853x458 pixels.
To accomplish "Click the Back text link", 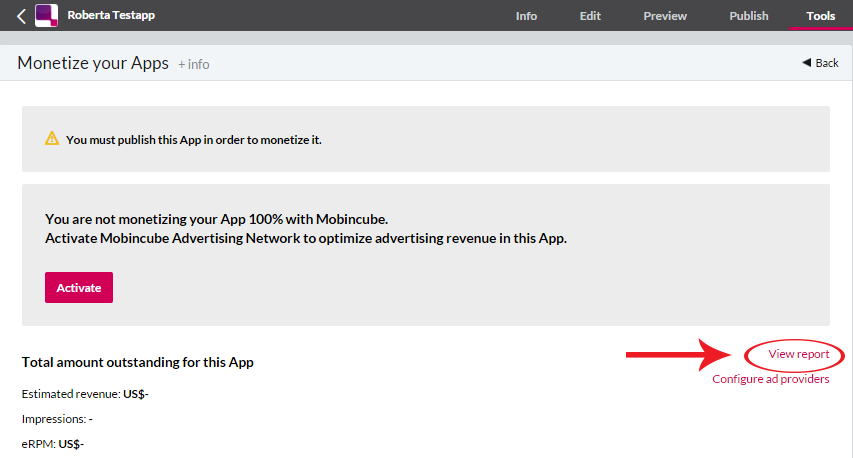I will pyautogui.click(x=826, y=63).
